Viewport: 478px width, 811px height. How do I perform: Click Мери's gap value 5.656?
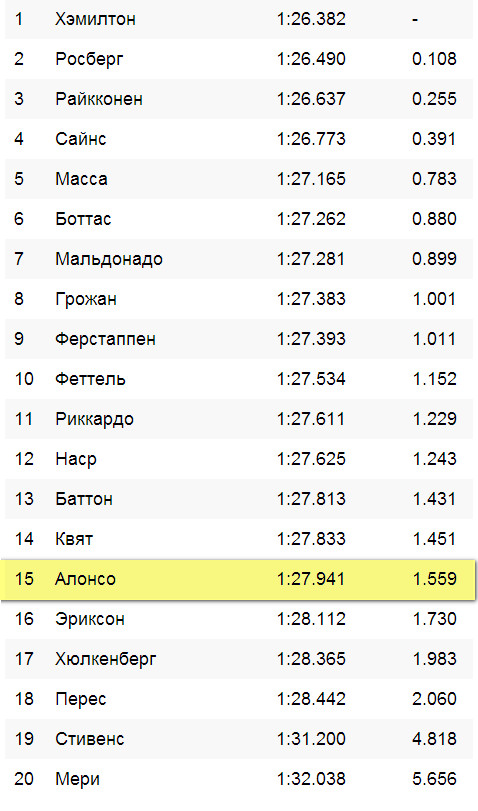pyautogui.click(x=434, y=779)
